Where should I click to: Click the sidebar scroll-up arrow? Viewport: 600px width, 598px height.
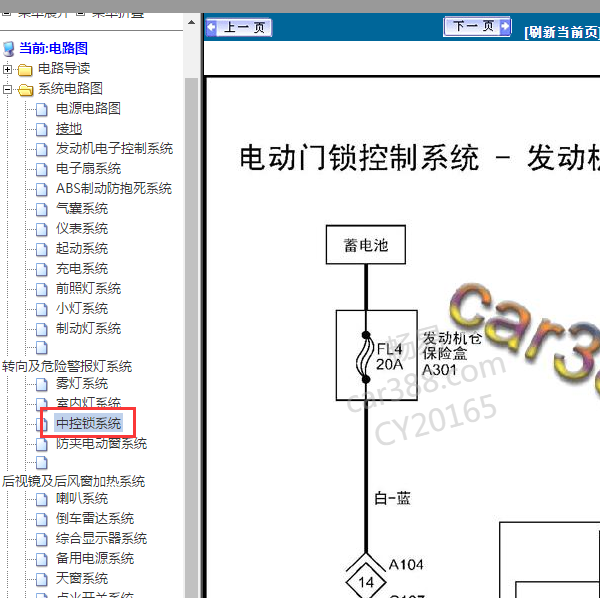pos(191,23)
